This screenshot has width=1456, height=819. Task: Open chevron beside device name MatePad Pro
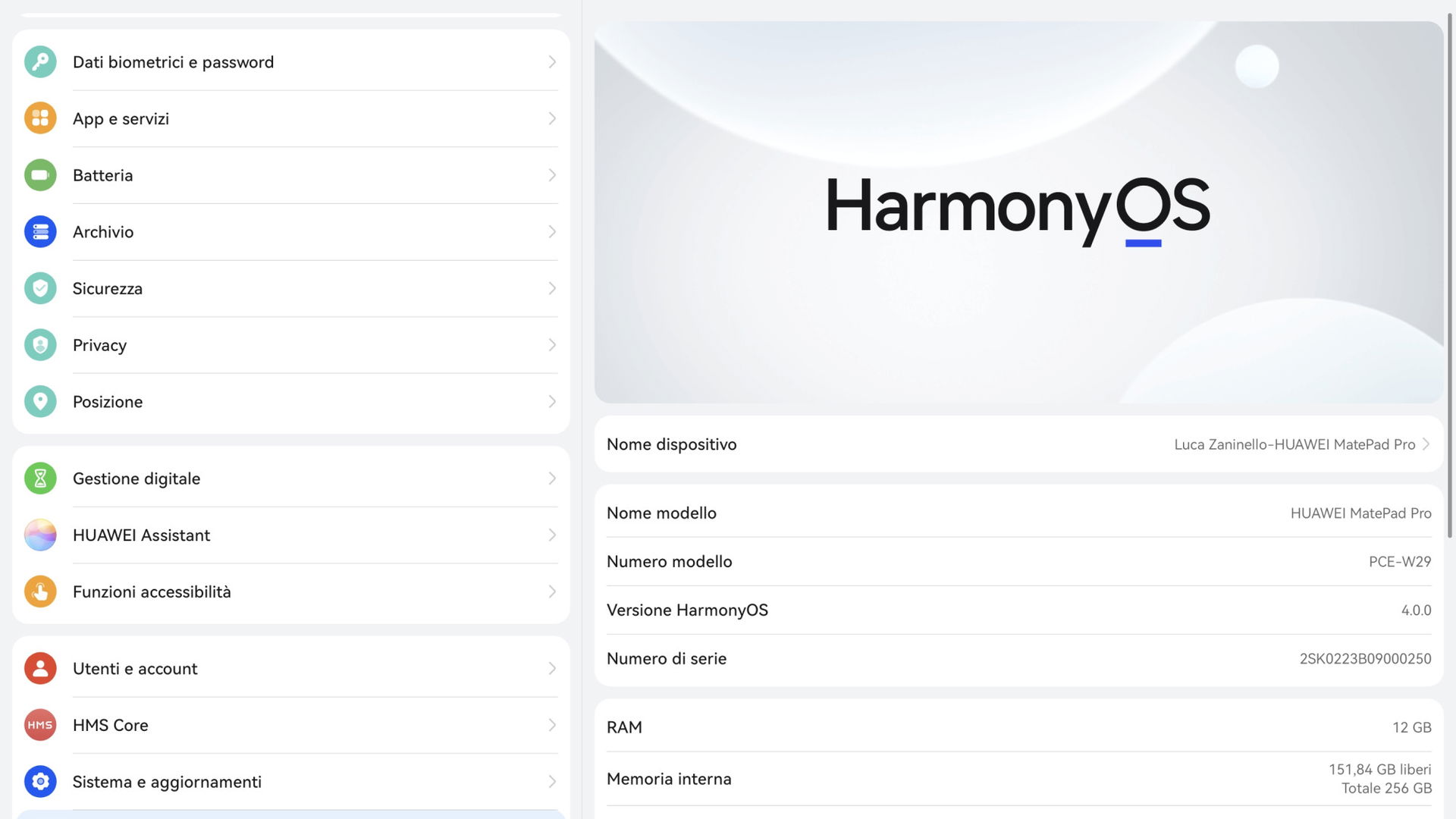(x=1426, y=444)
